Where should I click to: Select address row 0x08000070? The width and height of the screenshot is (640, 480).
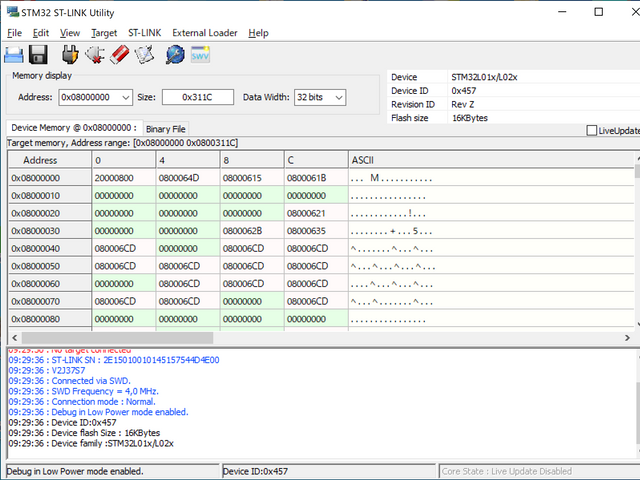tap(50, 301)
